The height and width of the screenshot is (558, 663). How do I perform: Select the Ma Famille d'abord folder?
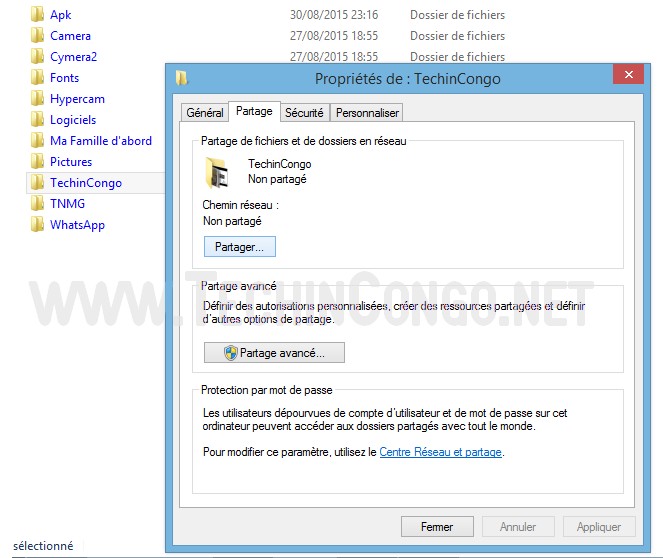click(x=101, y=140)
